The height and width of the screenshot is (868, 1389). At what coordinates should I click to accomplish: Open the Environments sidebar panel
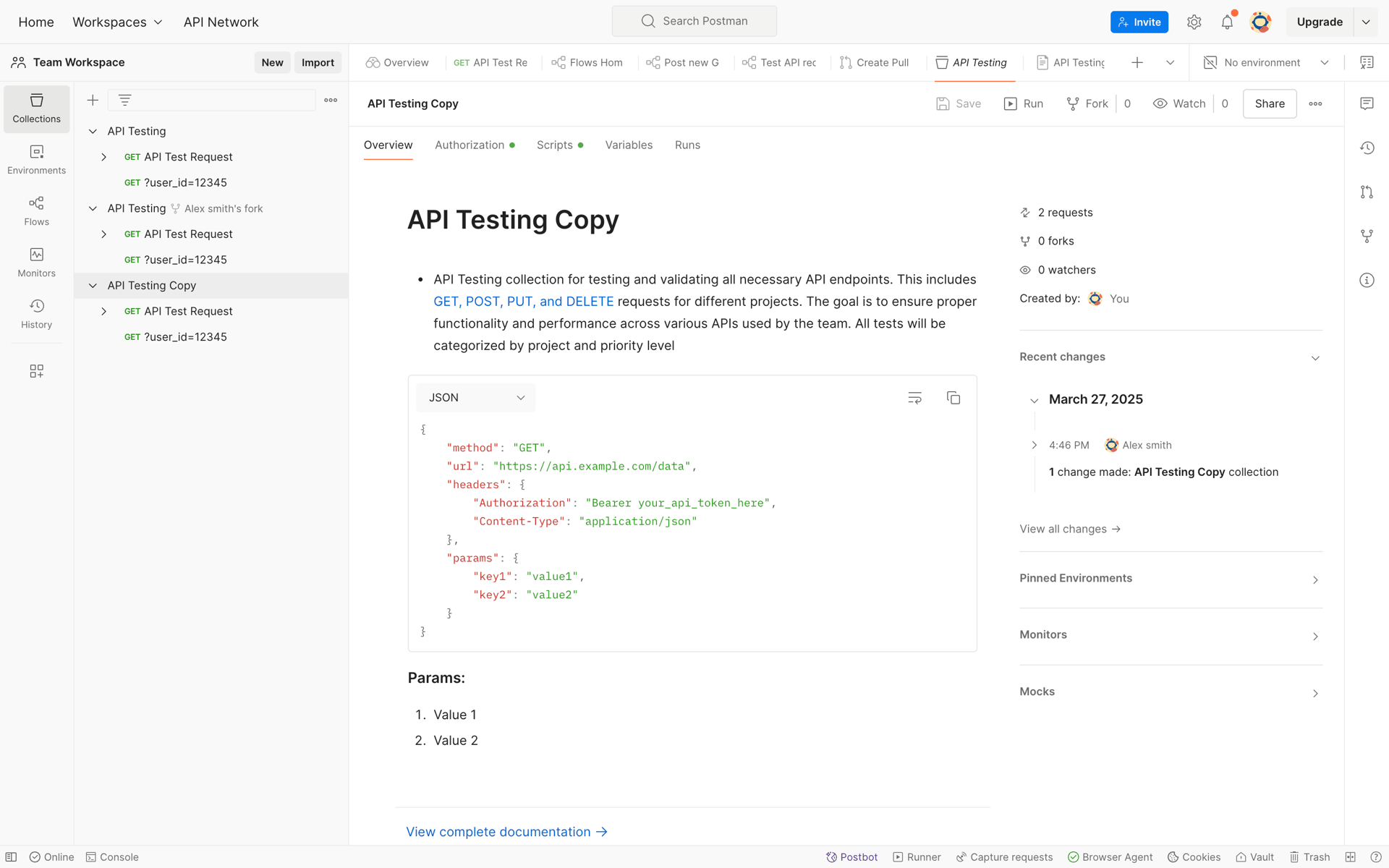[x=36, y=160]
